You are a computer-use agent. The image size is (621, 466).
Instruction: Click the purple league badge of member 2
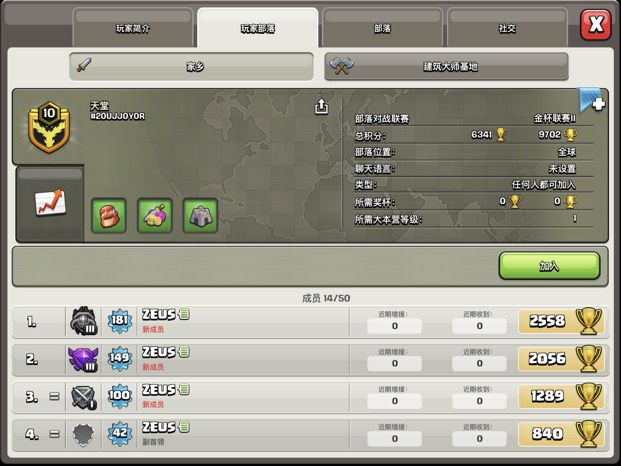[83, 359]
